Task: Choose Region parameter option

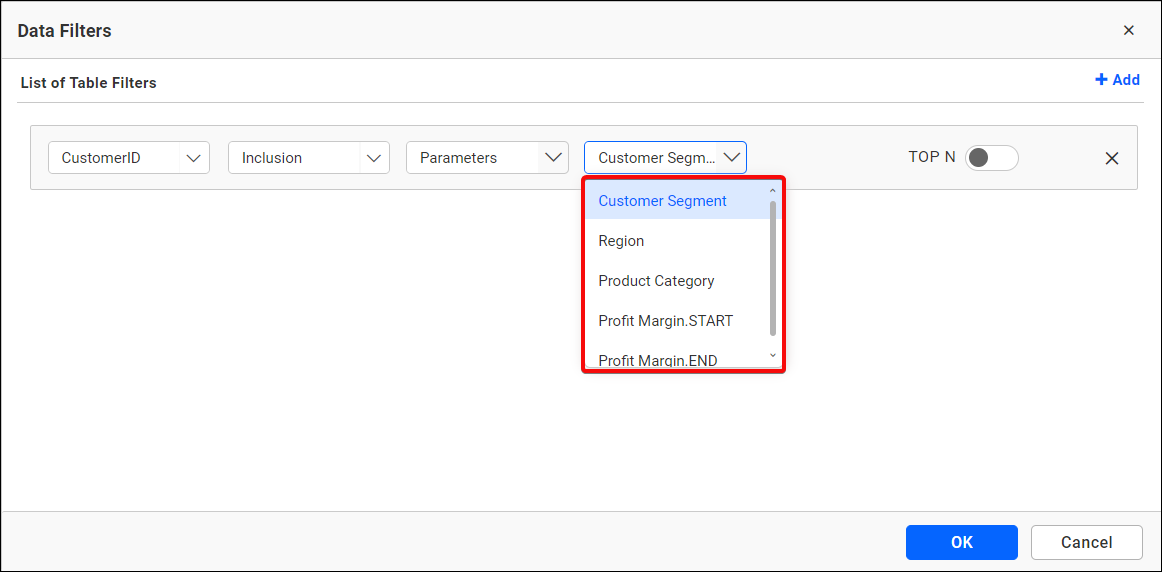Action: (x=621, y=241)
